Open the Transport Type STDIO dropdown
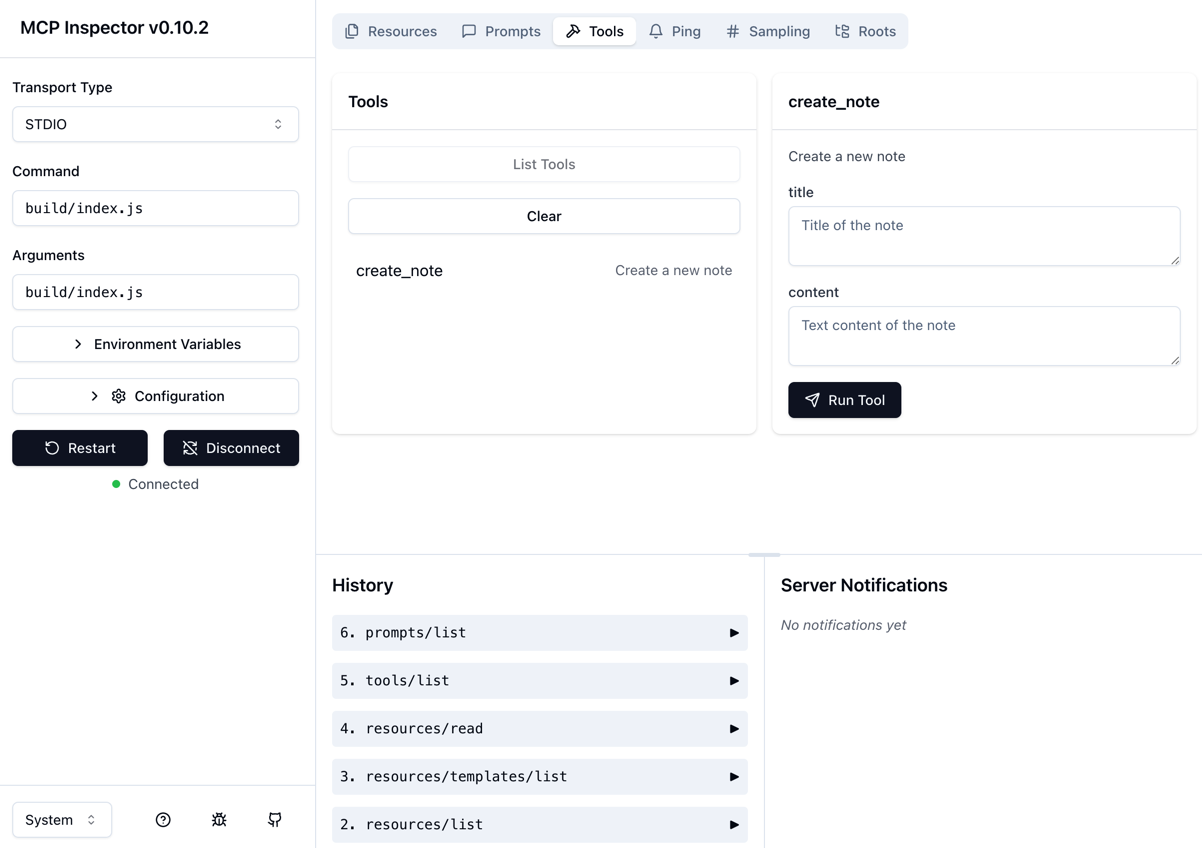 tap(155, 124)
